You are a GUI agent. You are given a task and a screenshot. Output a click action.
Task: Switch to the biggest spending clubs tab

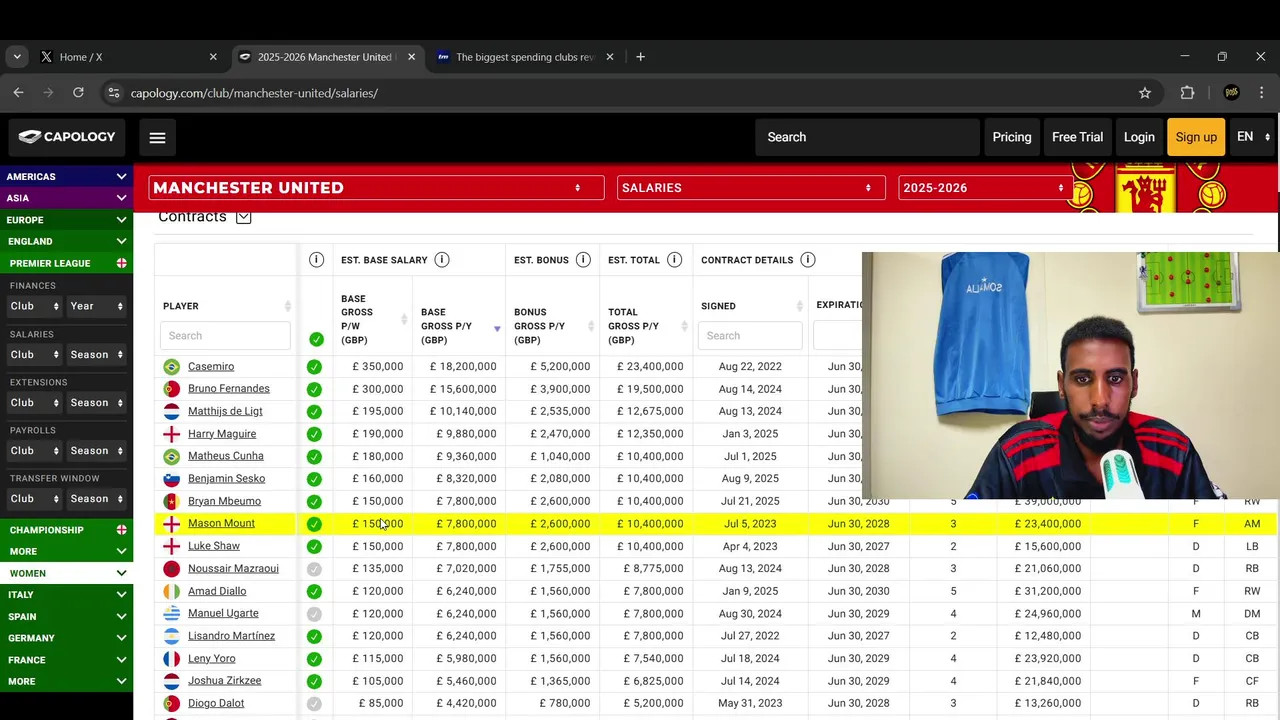525,57
